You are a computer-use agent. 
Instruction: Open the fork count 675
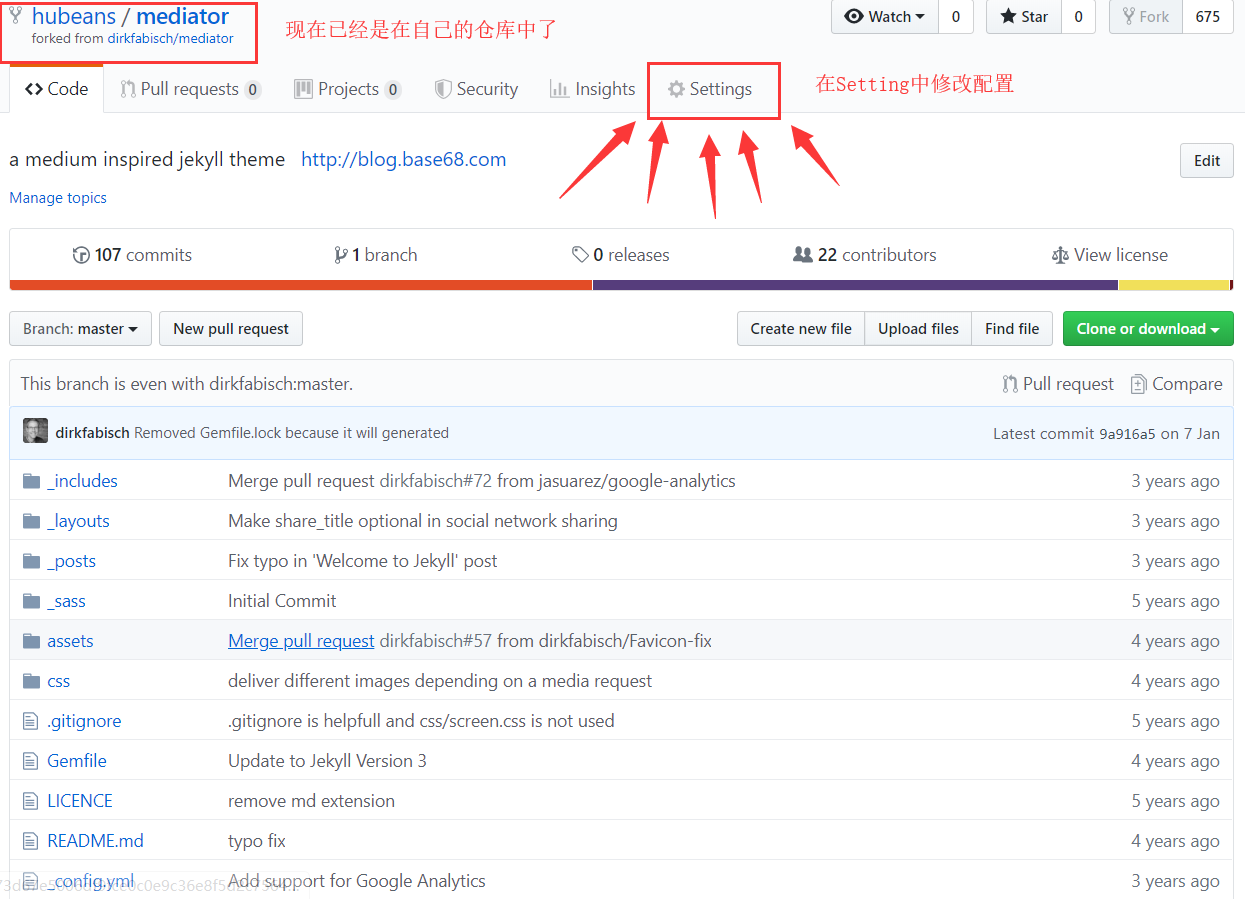(x=1208, y=16)
